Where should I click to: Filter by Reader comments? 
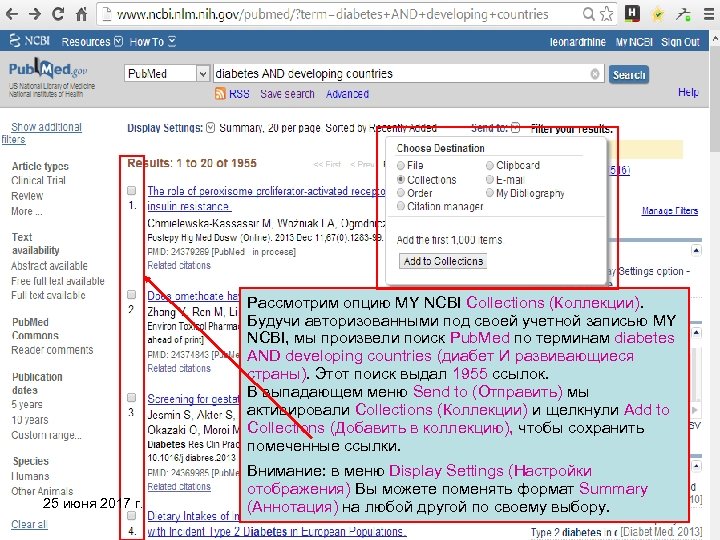click(52, 350)
